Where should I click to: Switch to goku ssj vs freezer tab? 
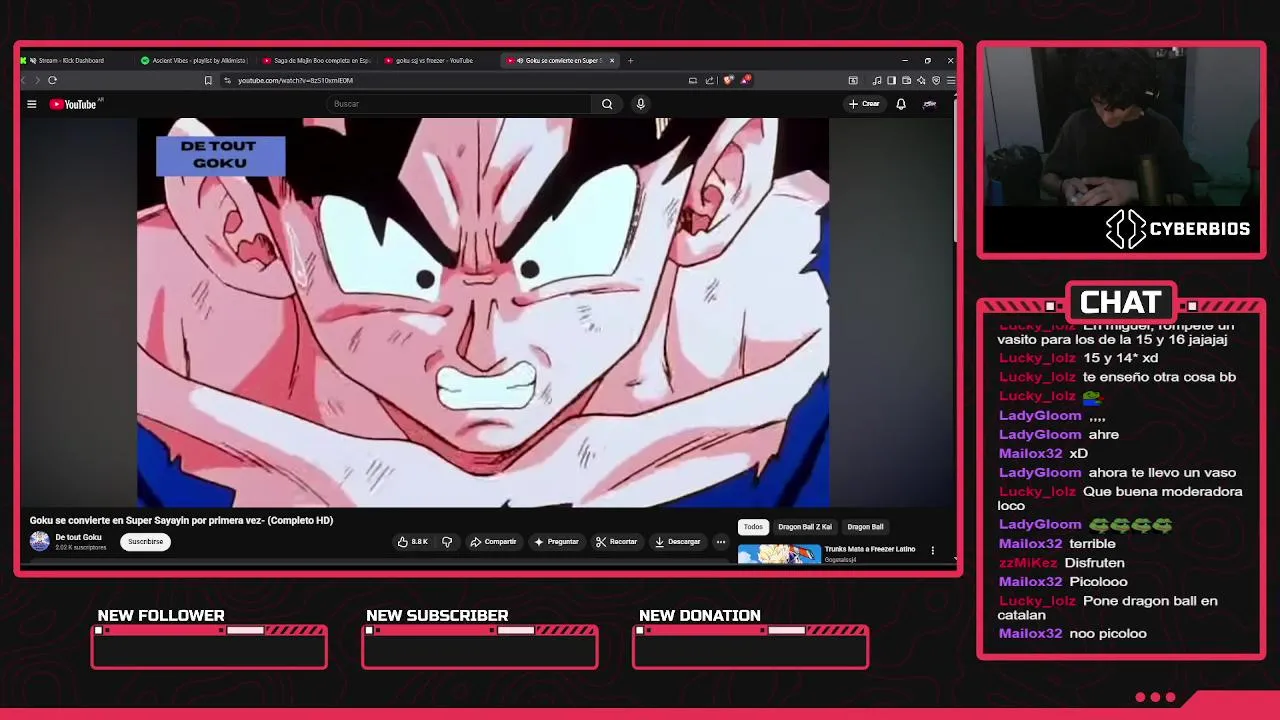pyautogui.click(x=438, y=60)
